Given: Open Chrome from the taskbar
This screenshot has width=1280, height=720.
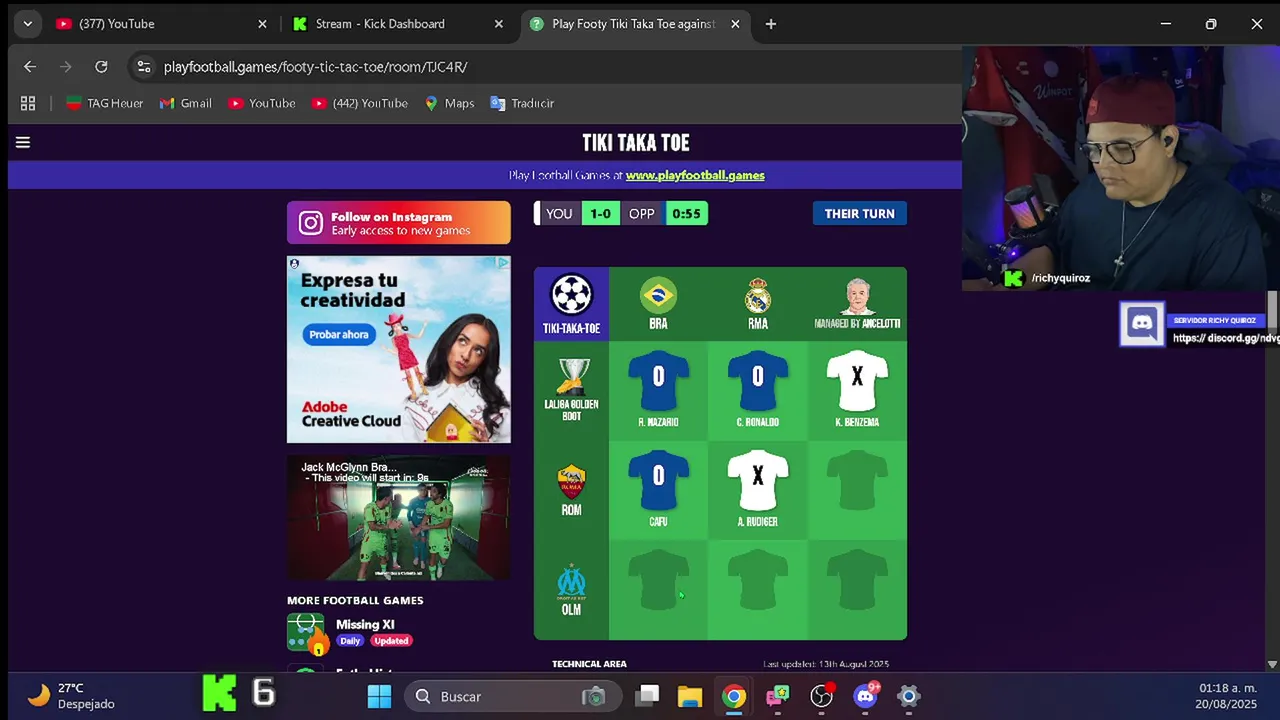Looking at the screenshot, I should tap(734, 696).
